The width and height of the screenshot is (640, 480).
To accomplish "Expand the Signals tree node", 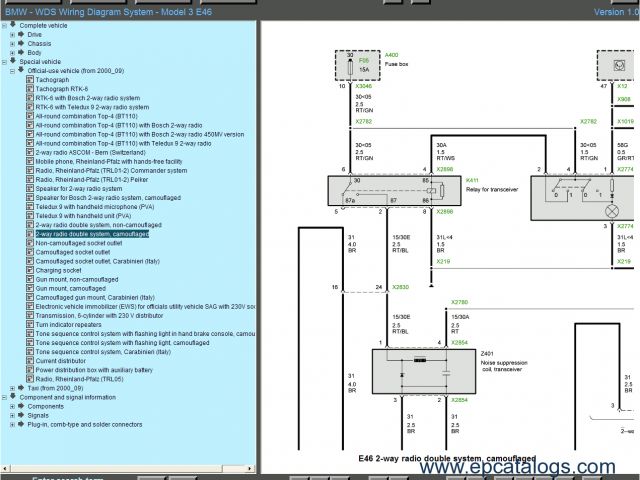I will point(13,415).
